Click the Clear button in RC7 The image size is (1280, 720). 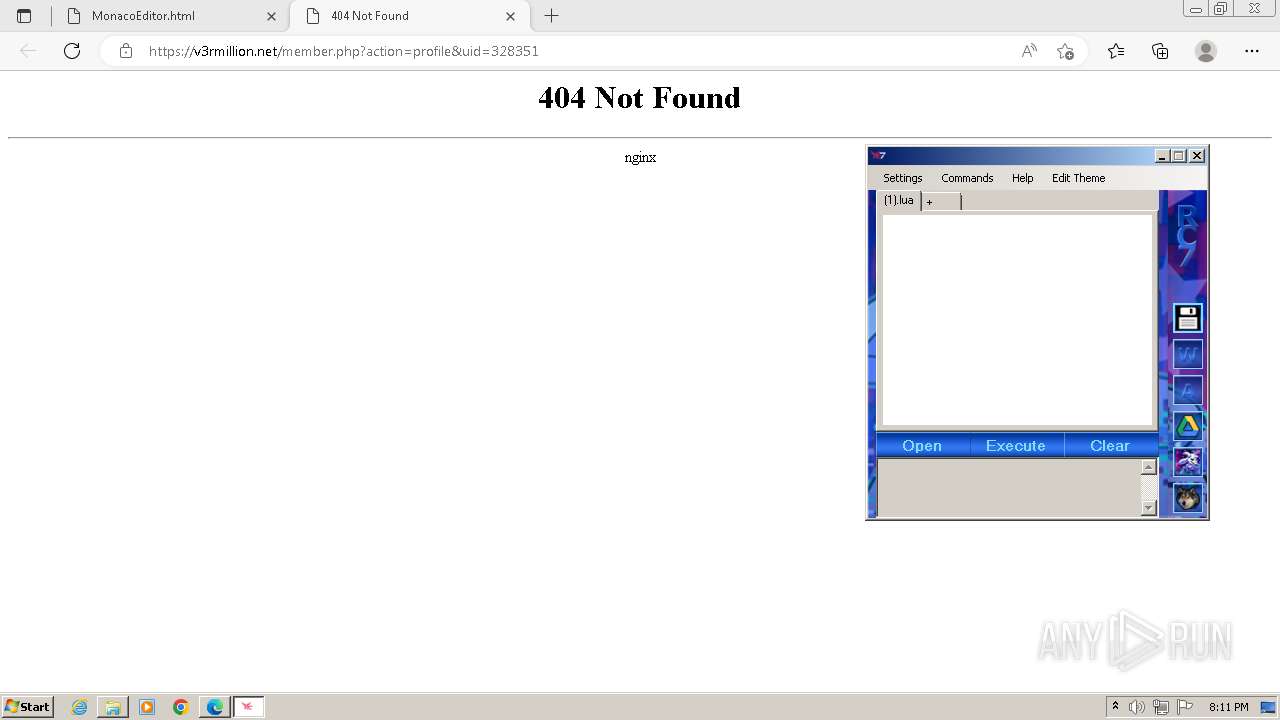(1110, 446)
